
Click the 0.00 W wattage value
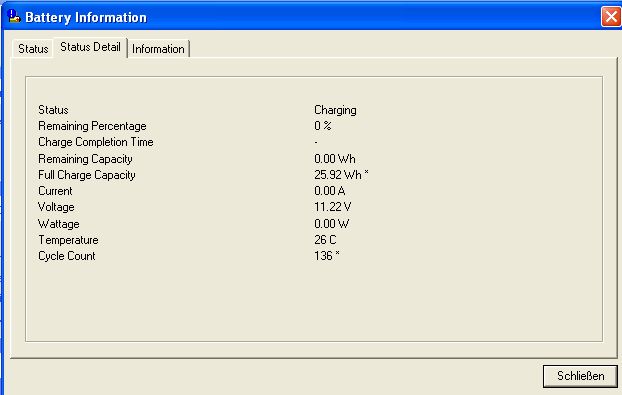click(332, 224)
